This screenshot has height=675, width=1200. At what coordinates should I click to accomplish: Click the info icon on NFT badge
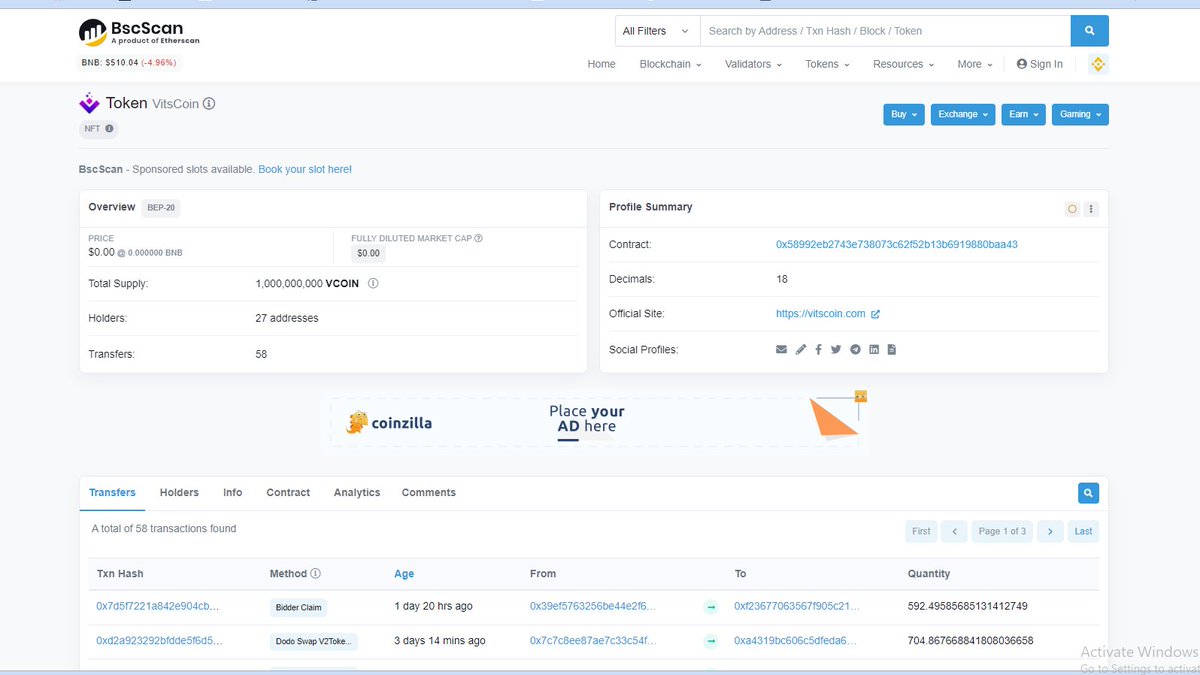tap(109, 129)
